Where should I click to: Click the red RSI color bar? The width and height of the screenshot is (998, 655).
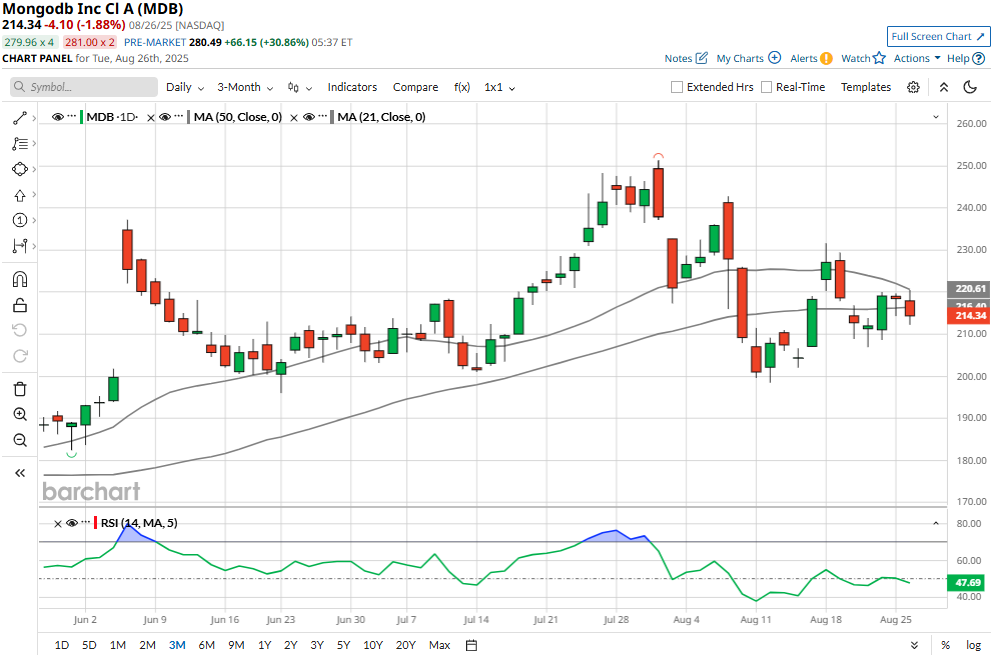(x=95, y=523)
